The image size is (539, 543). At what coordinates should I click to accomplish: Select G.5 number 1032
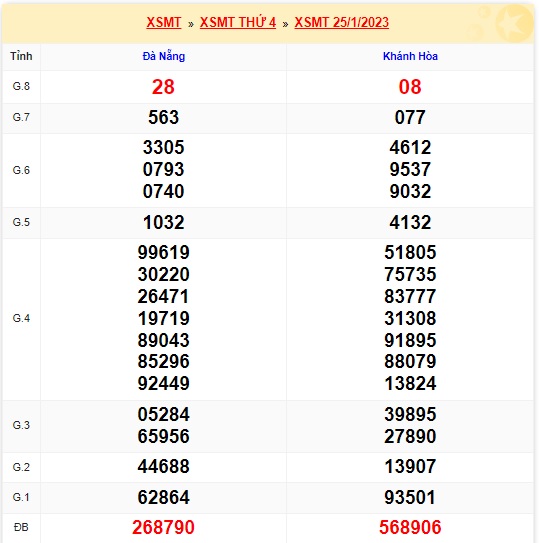tap(164, 222)
